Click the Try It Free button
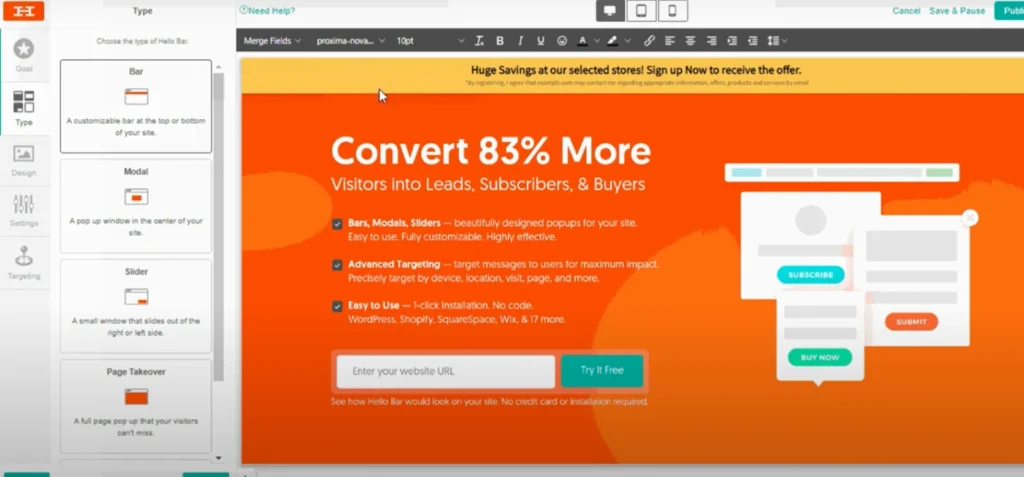Viewport: 1024px width, 477px height. coord(602,370)
